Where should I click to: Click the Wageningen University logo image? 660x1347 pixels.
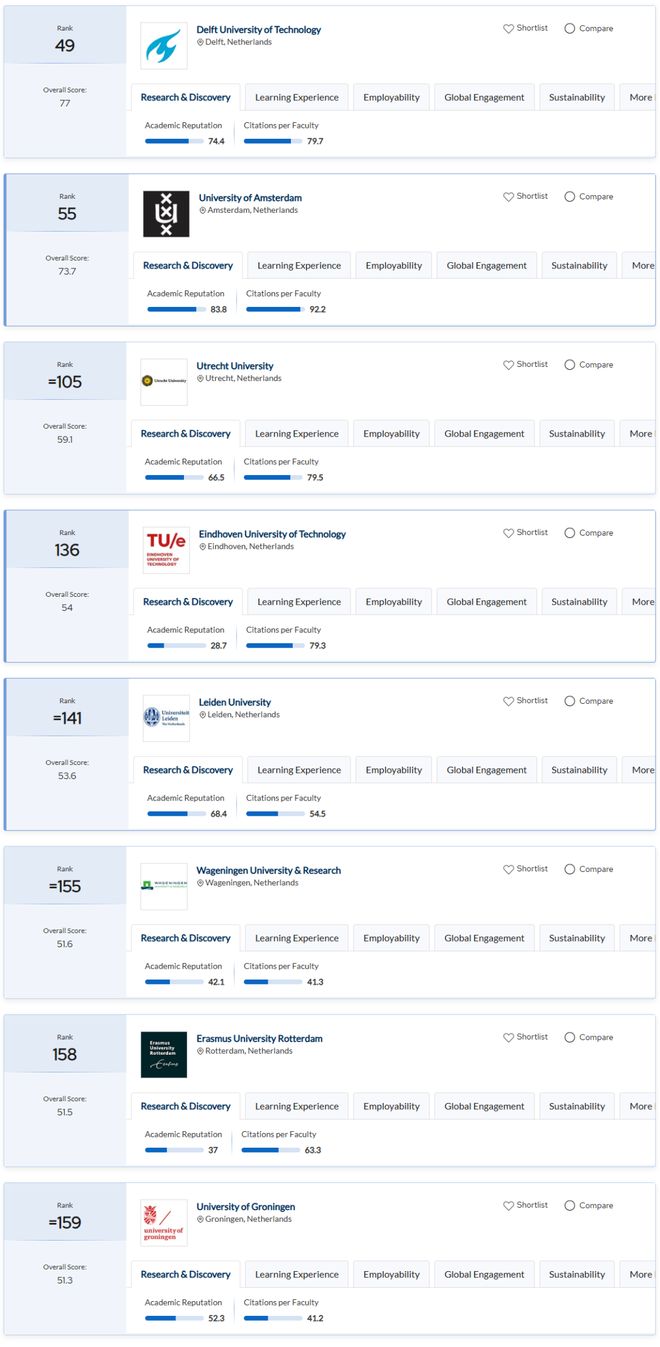pyautogui.click(x=164, y=886)
